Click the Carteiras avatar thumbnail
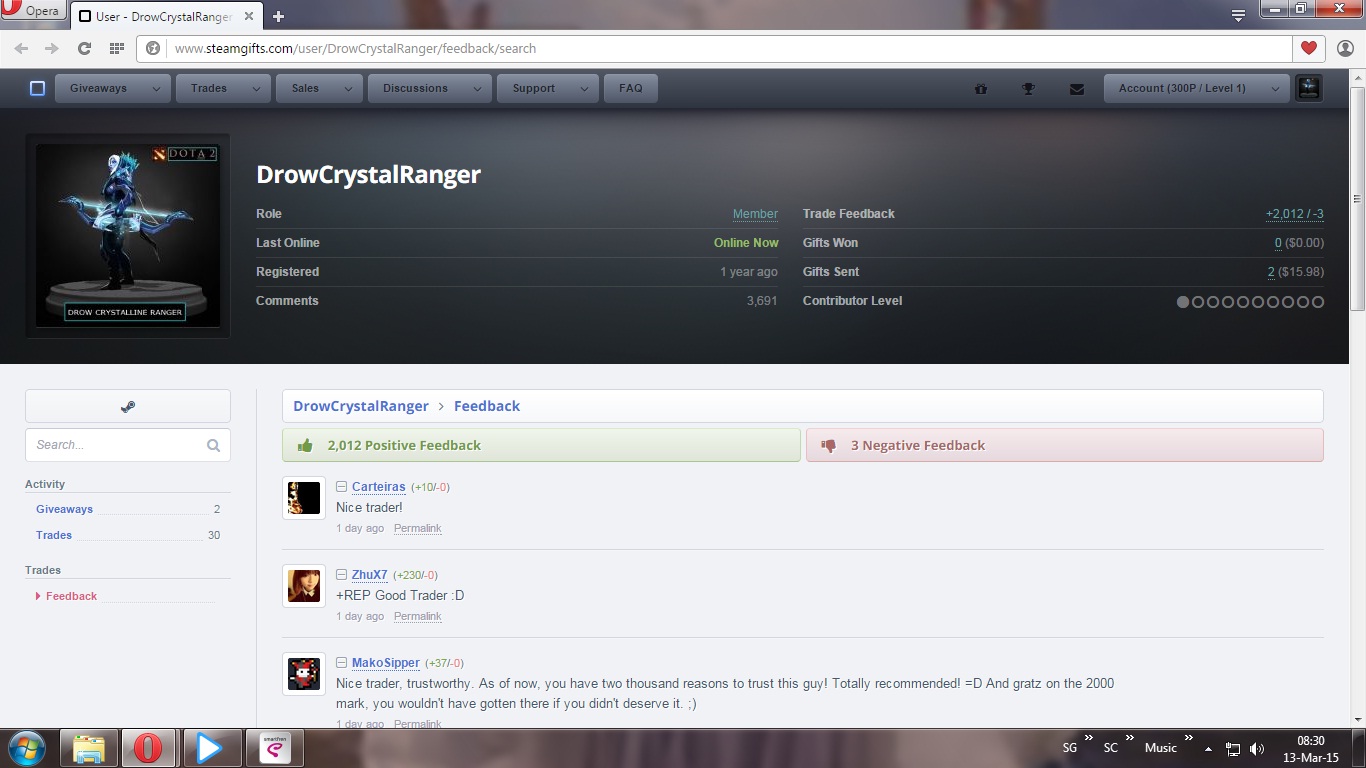1366x768 pixels. tap(304, 498)
